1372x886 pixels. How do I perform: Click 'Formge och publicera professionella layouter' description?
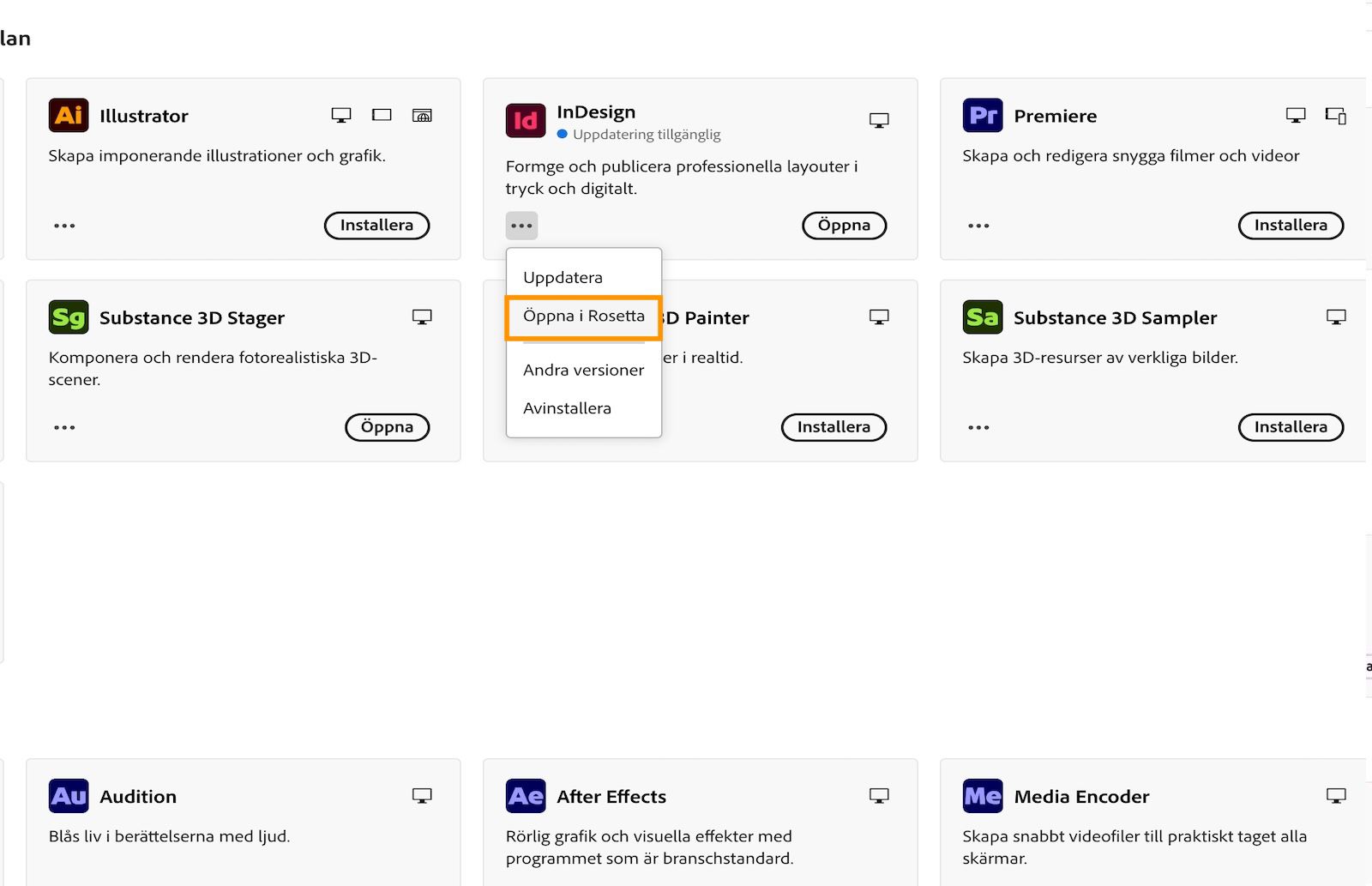tap(682, 178)
